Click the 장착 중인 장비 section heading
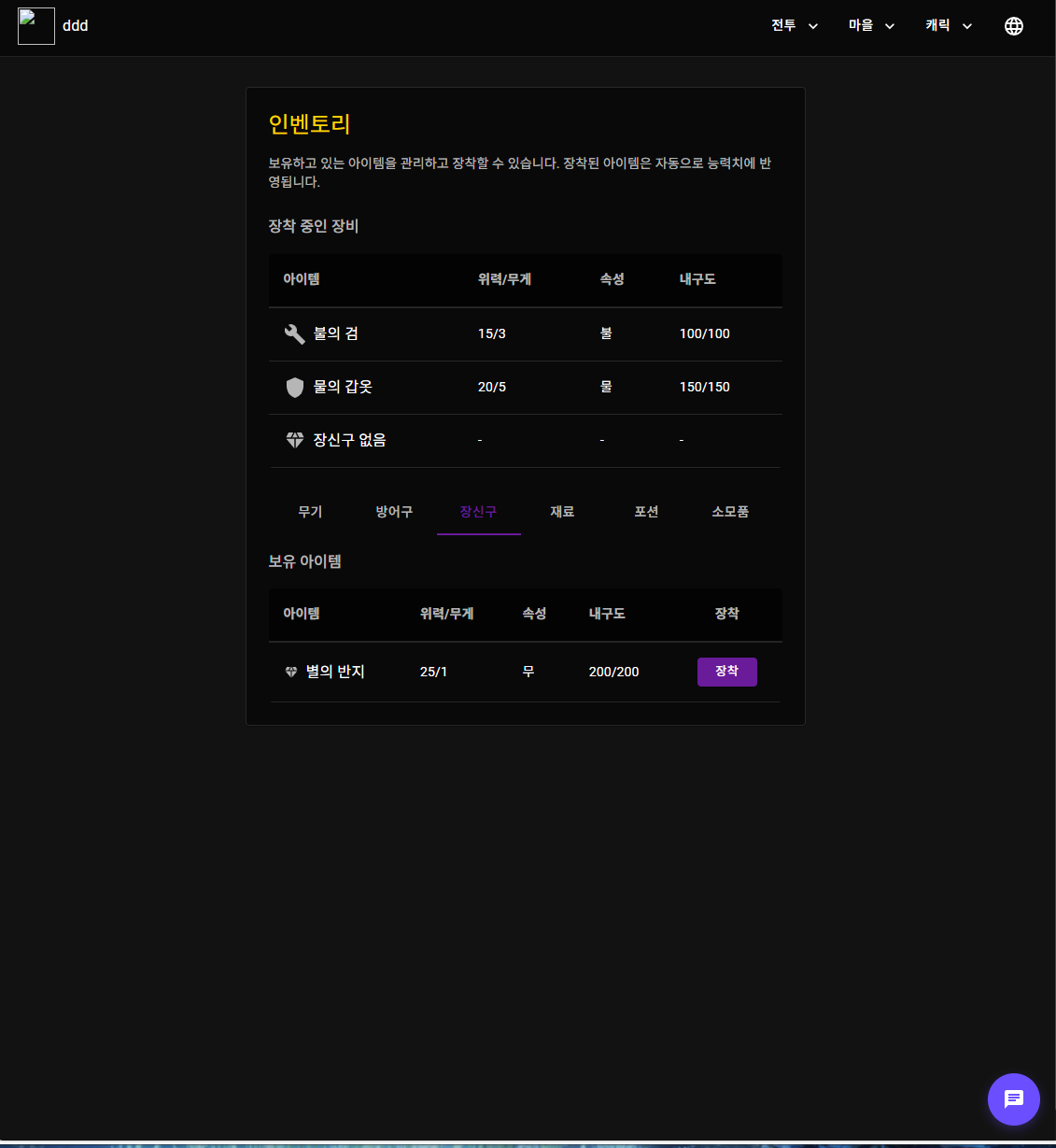The image size is (1056, 1148). [x=314, y=226]
